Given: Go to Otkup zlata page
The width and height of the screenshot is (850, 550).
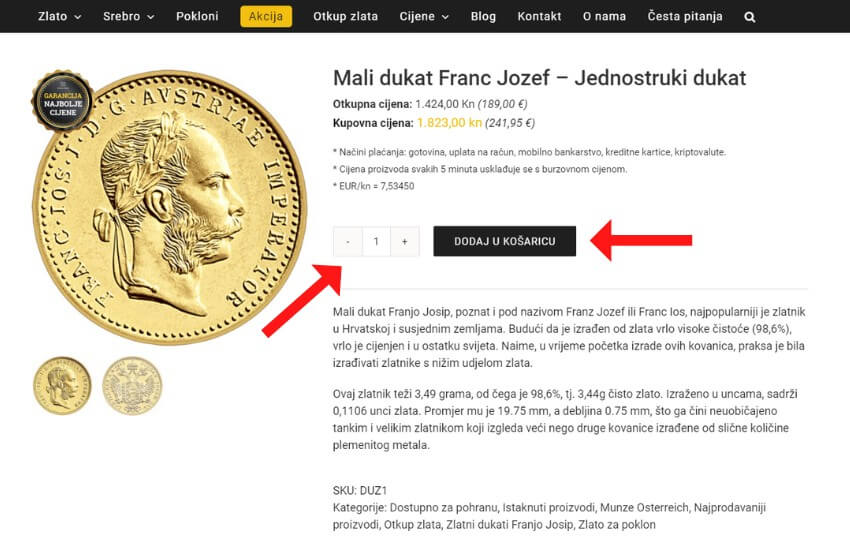Looking at the screenshot, I should (x=345, y=17).
